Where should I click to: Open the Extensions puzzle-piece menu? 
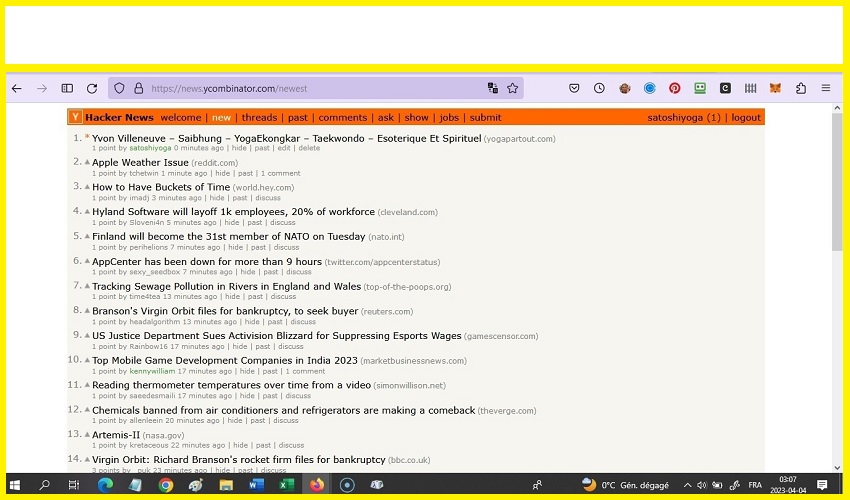[801, 88]
